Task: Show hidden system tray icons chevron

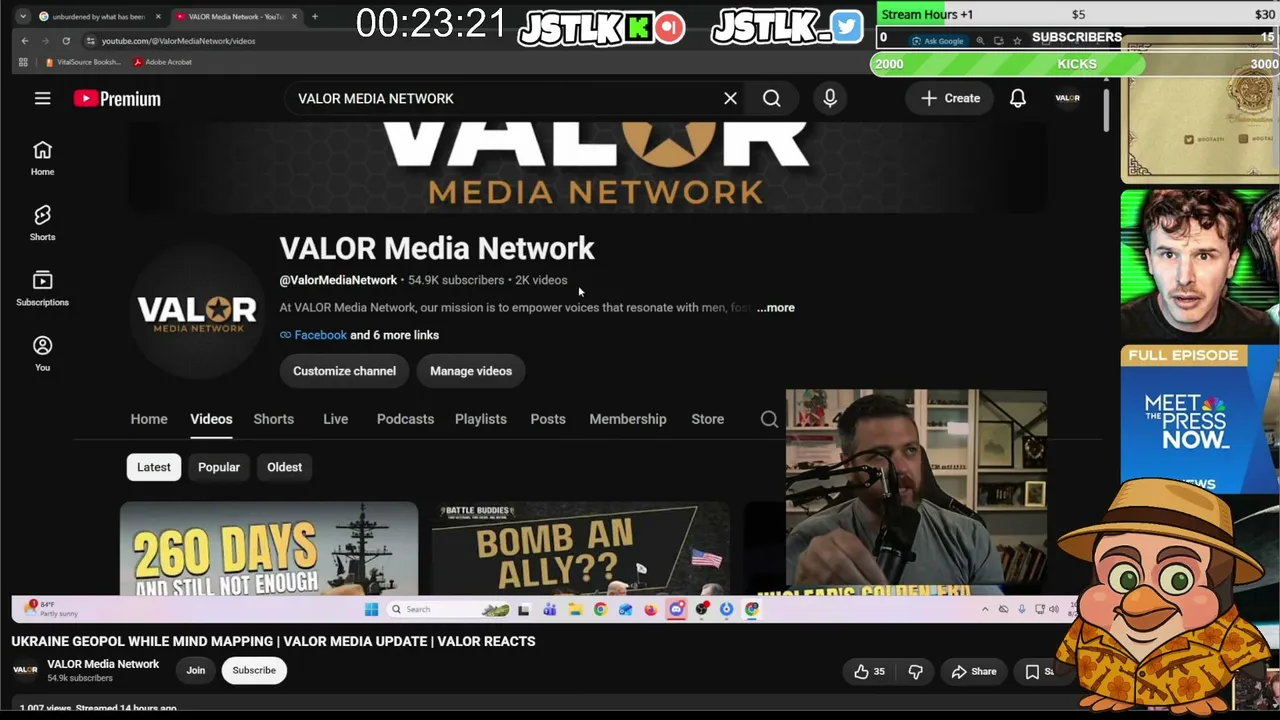Action: [x=985, y=609]
